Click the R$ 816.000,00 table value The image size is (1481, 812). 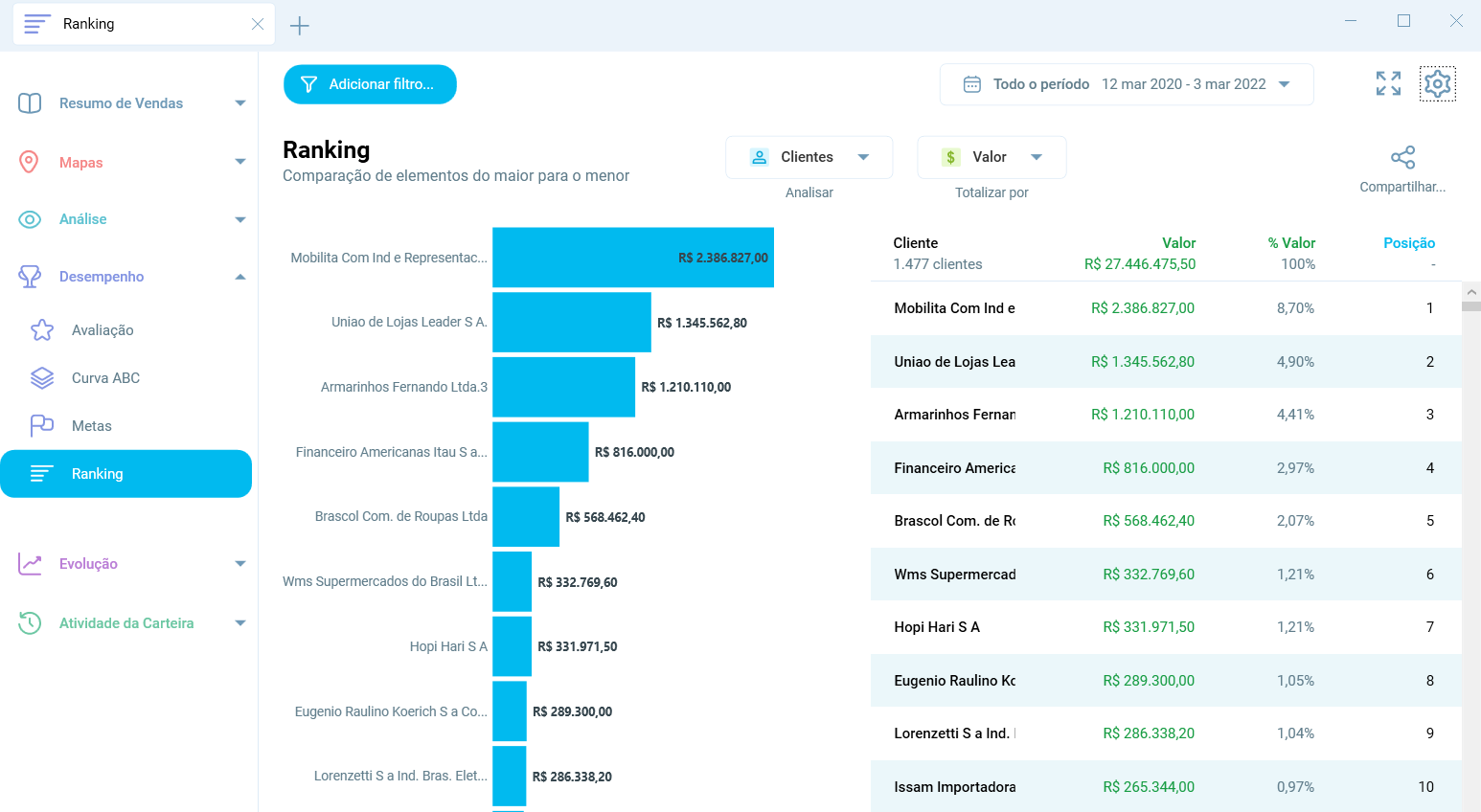coord(1149,468)
